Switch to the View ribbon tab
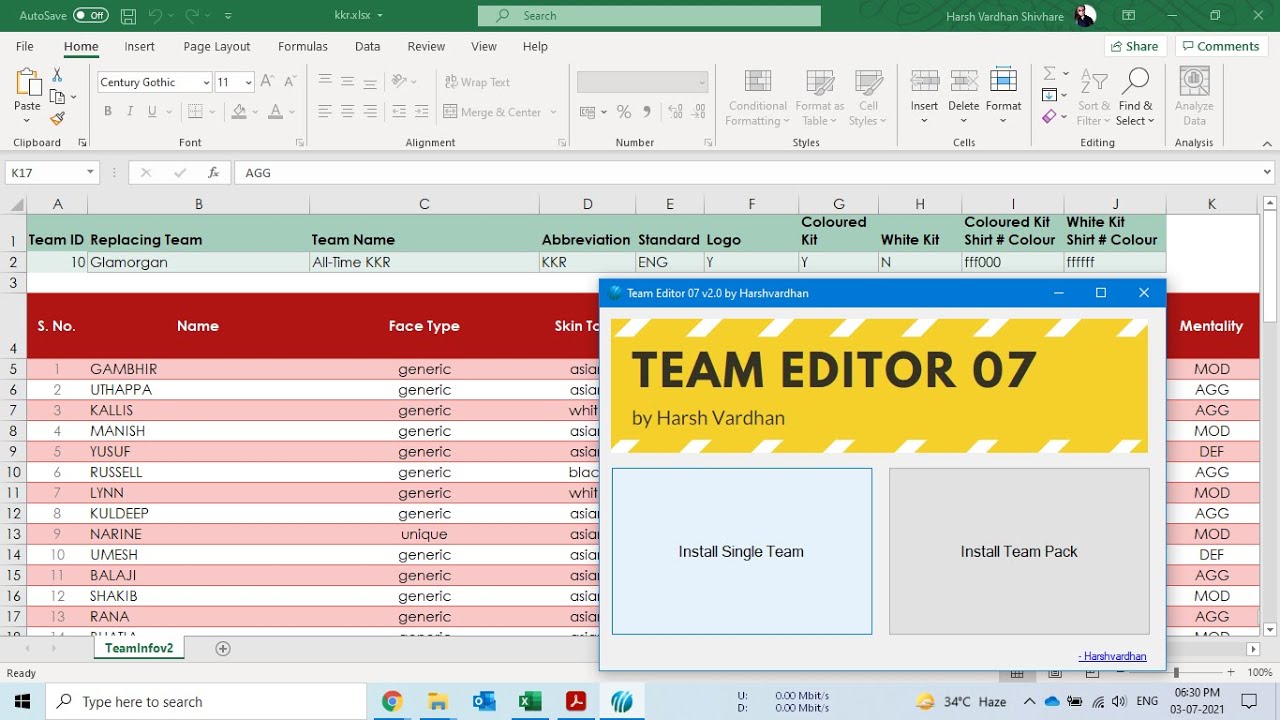The height and width of the screenshot is (720, 1280). pos(484,46)
